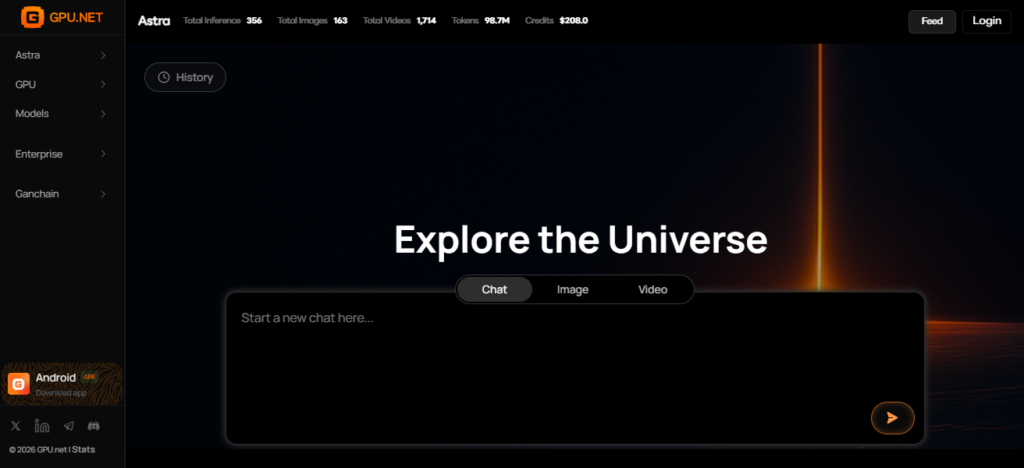This screenshot has width=1024, height=468.
Task: Switch to the Video mode tab
Action: point(652,290)
